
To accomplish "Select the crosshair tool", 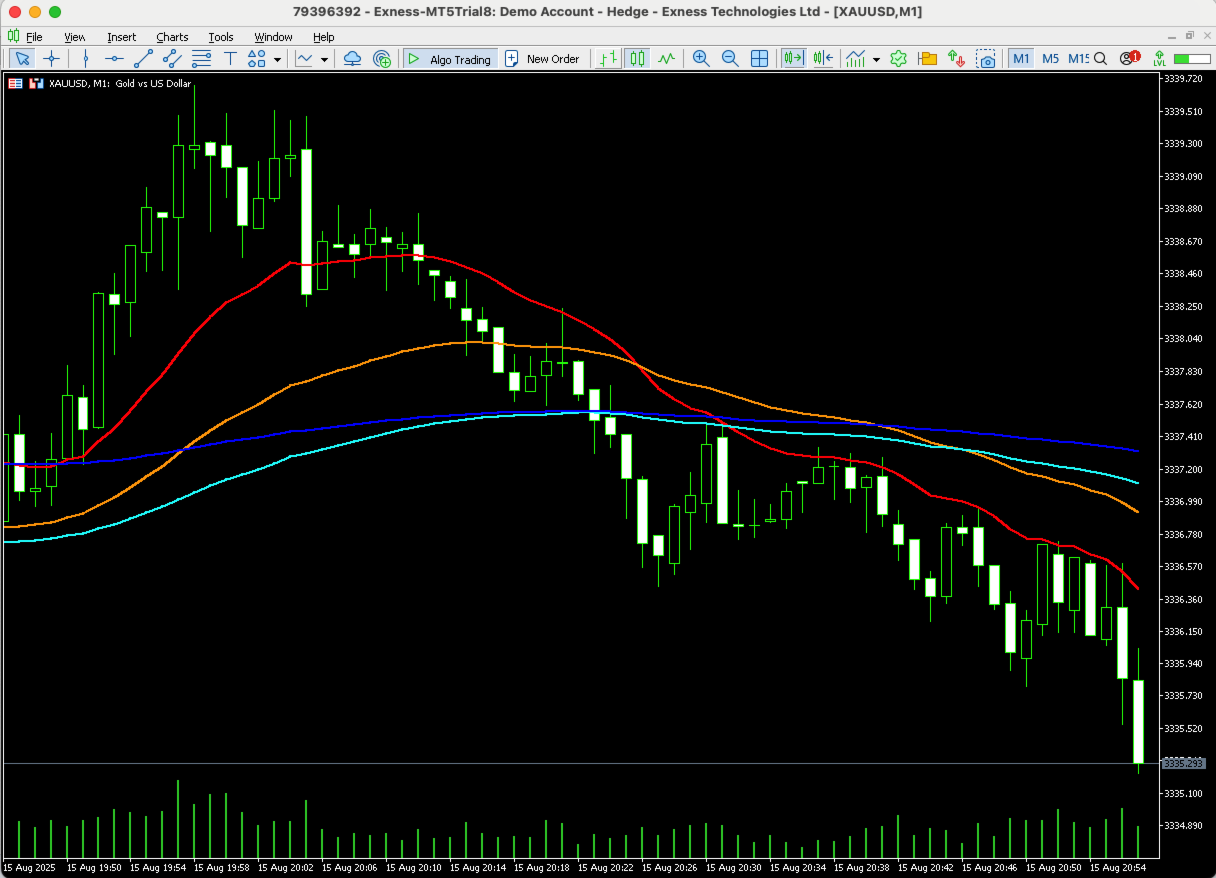I will click(x=51, y=59).
